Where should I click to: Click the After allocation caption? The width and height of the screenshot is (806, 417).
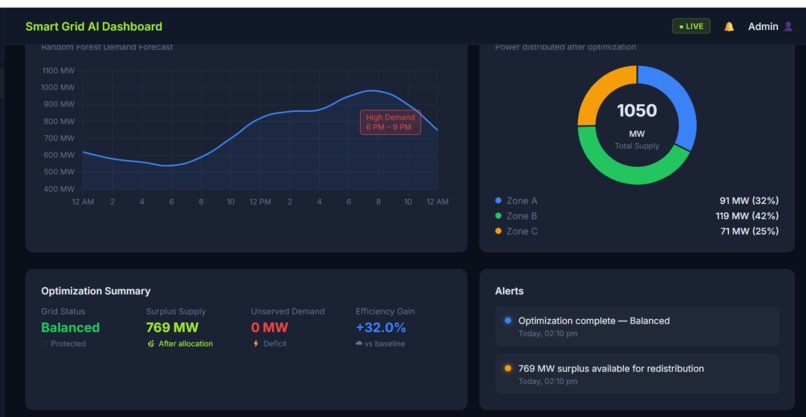186,344
